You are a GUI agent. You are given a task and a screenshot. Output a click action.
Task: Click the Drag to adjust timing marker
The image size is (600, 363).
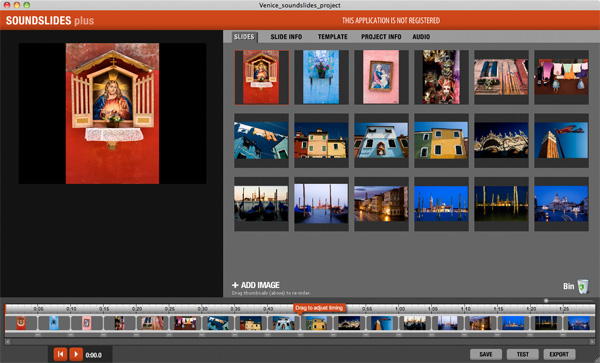pos(319,308)
